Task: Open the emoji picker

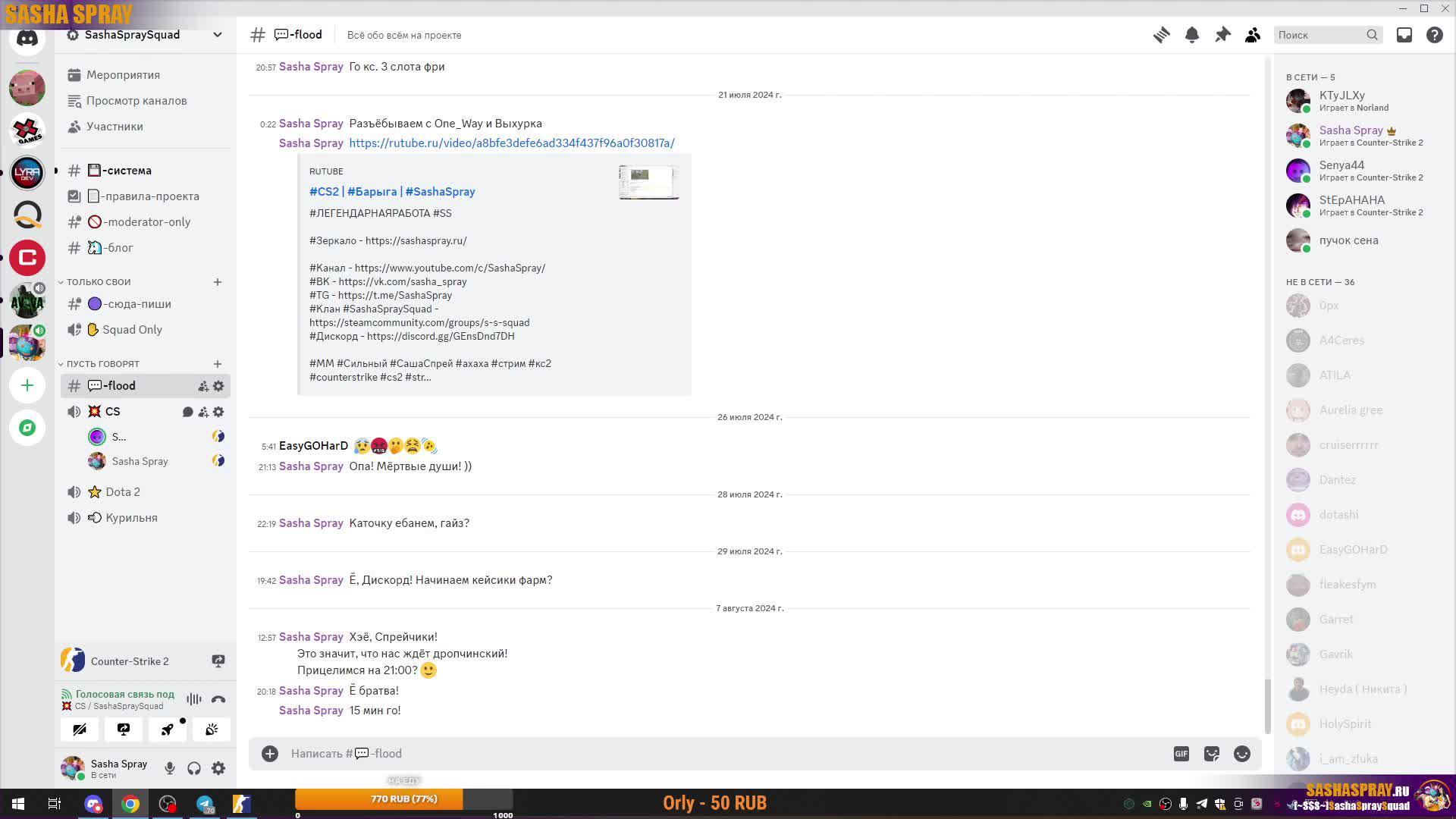Action: point(1242,753)
